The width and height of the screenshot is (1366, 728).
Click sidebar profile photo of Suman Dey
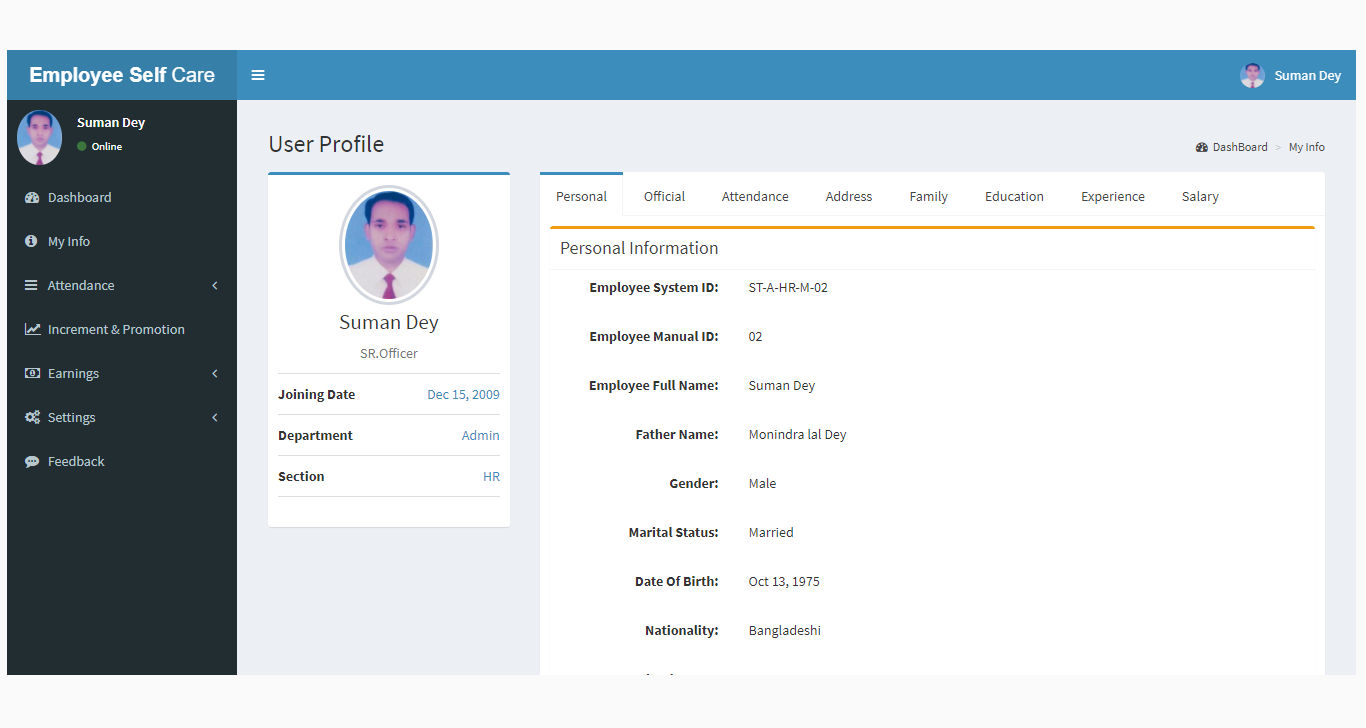(x=40, y=137)
